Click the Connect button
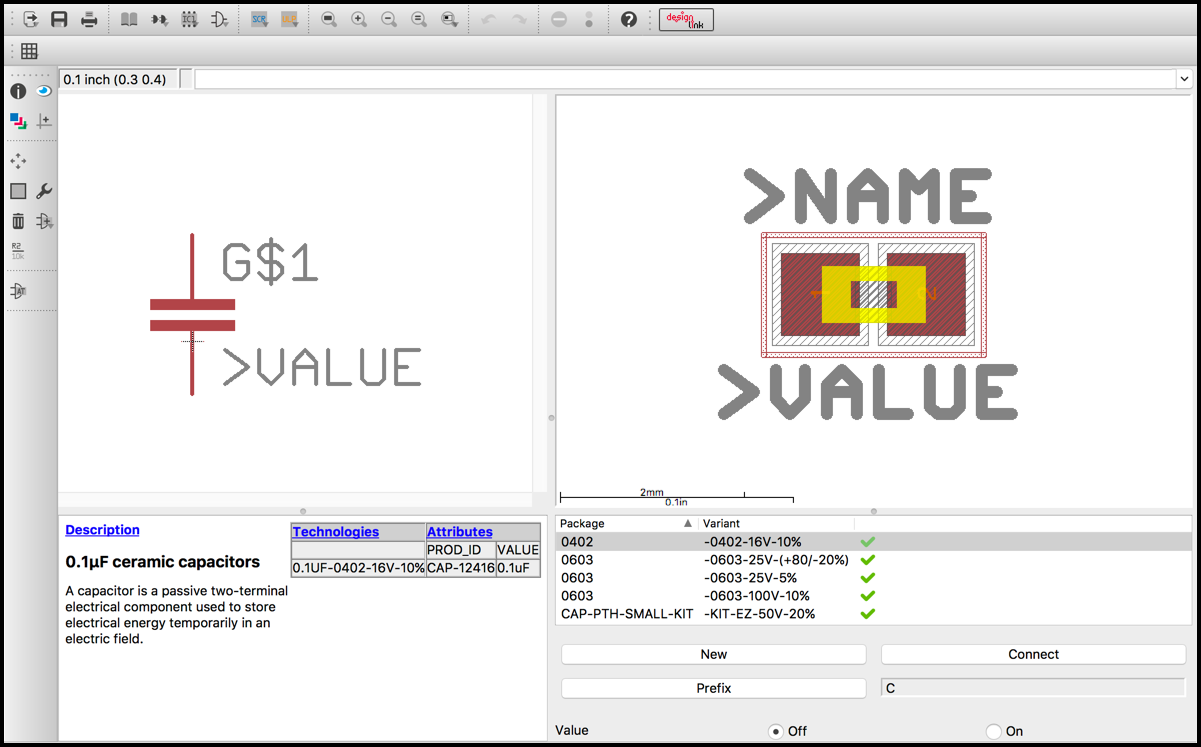Screen dimensions: 1201x747 click(1033, 654)
